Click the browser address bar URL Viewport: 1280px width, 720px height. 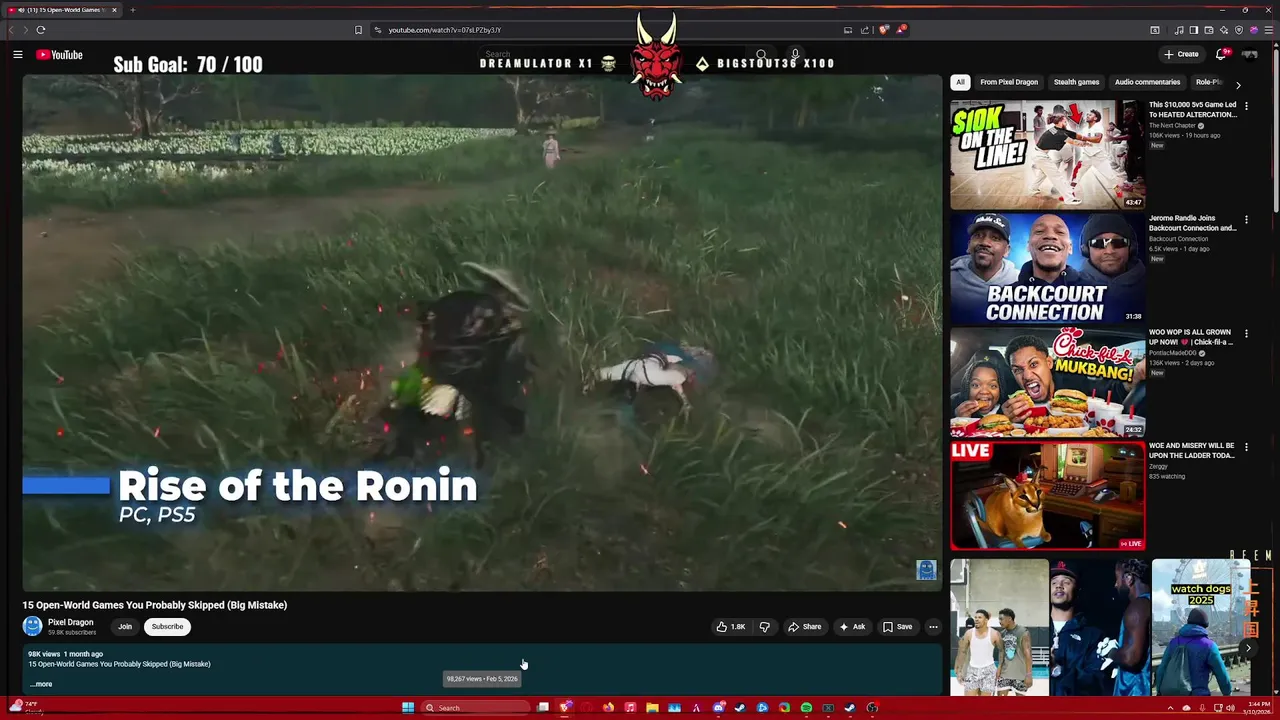pos(445,30)
